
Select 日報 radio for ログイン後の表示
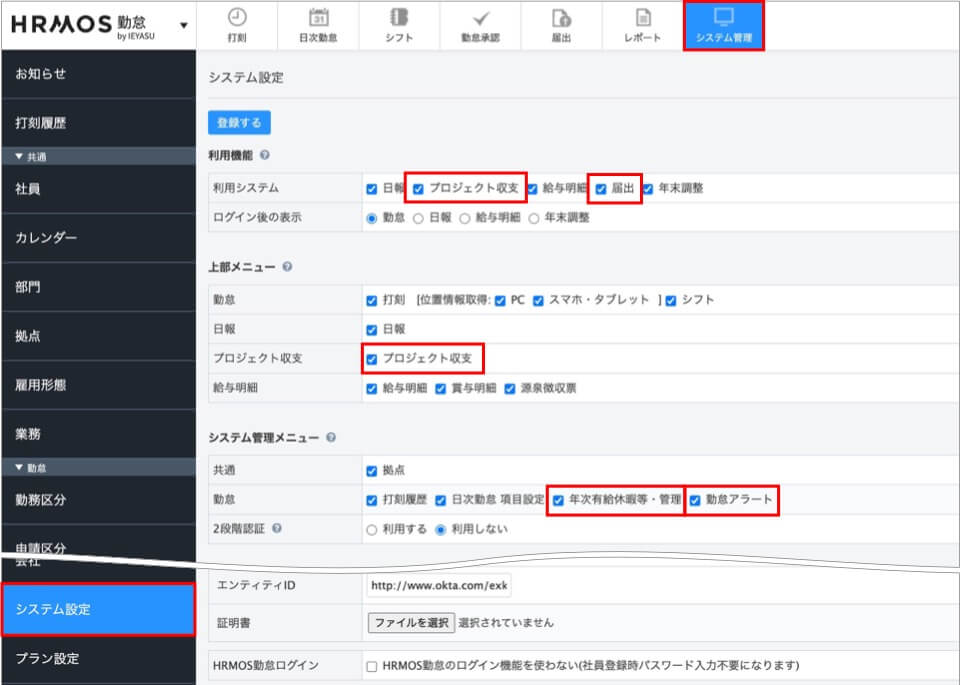418,217
